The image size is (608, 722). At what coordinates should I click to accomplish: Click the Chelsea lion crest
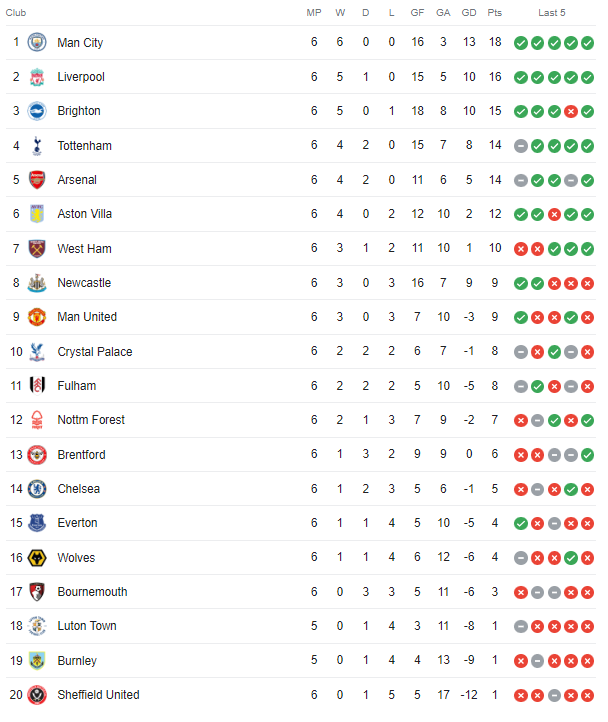tap(37, 489)
